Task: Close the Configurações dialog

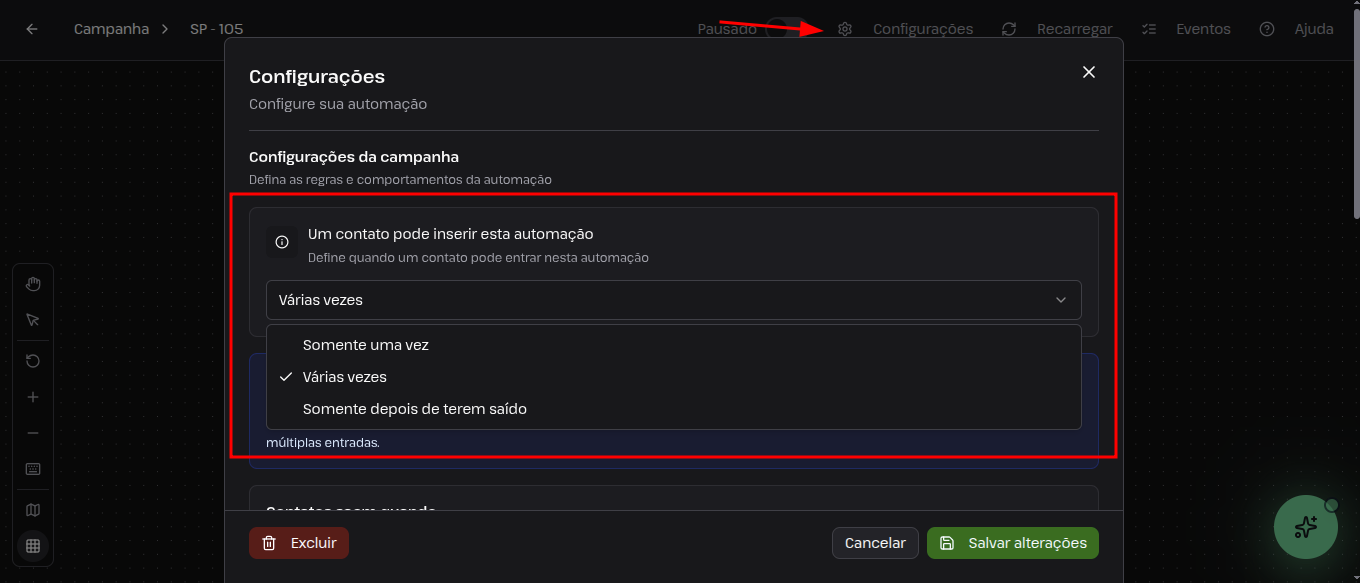Action: coord(1089,72)
